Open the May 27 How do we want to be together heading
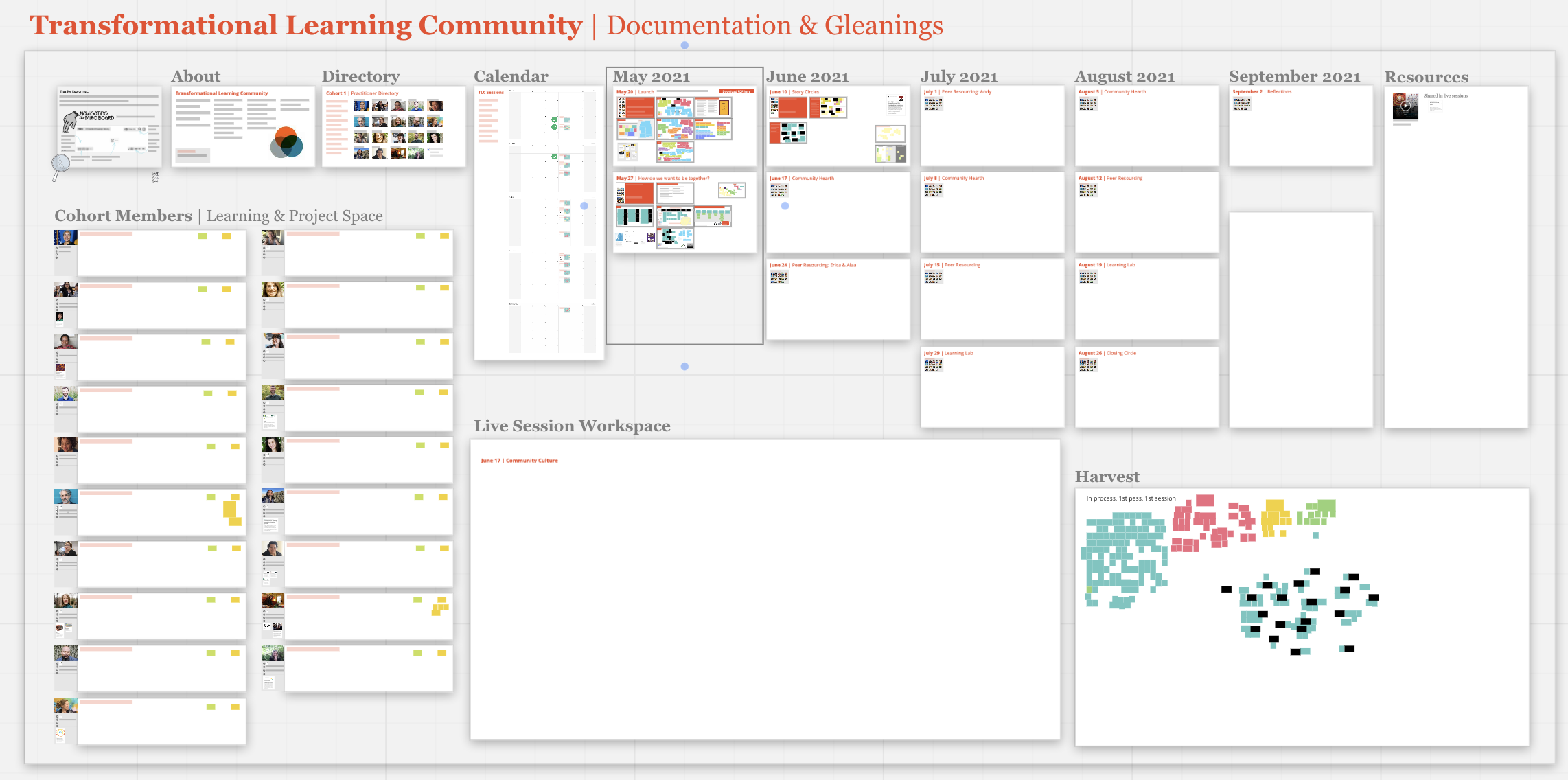Viewport: 1568px width, 780px height. tap(662, 179)
